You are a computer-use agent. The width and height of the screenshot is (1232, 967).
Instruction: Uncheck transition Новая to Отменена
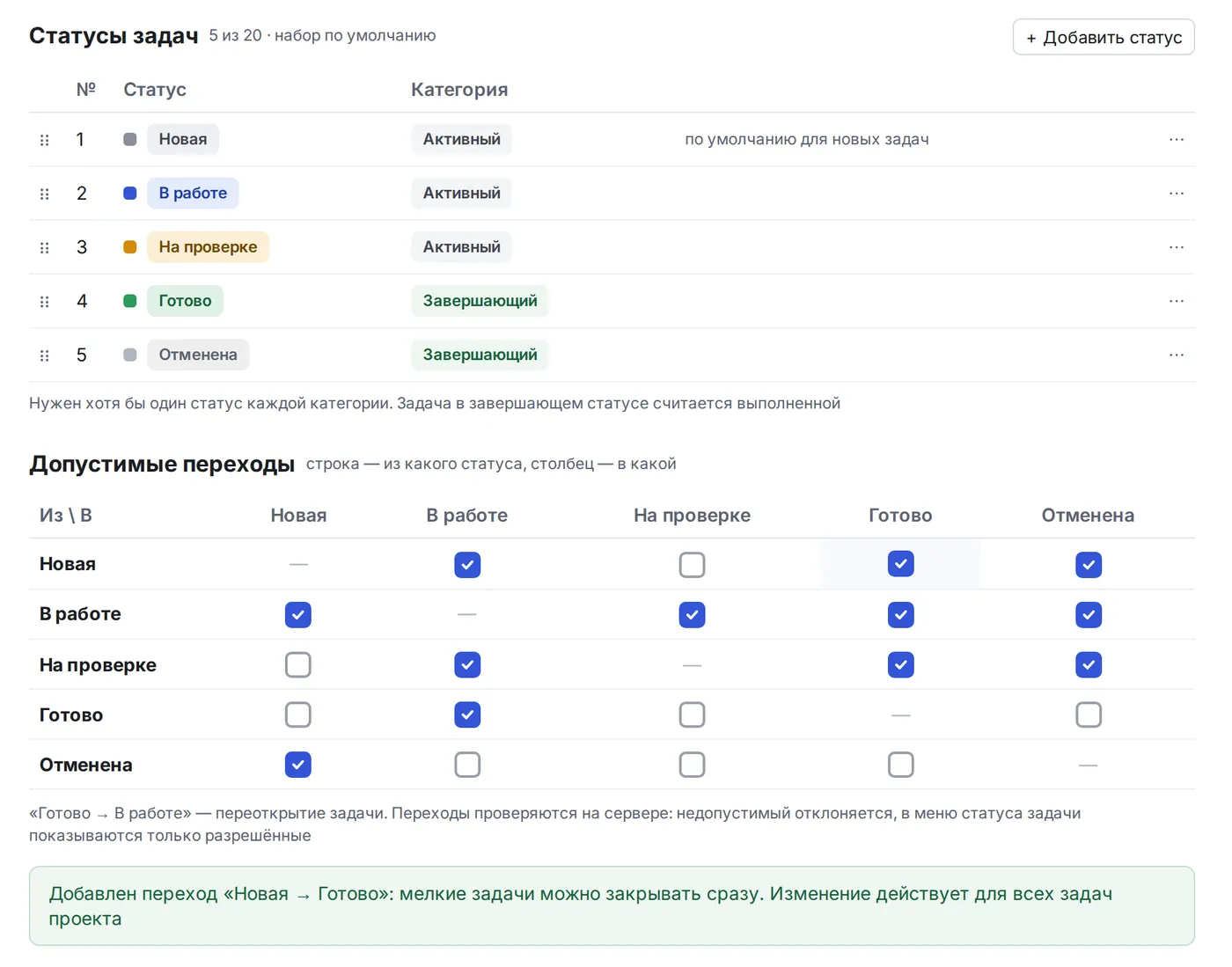(x=1089, y=565)
